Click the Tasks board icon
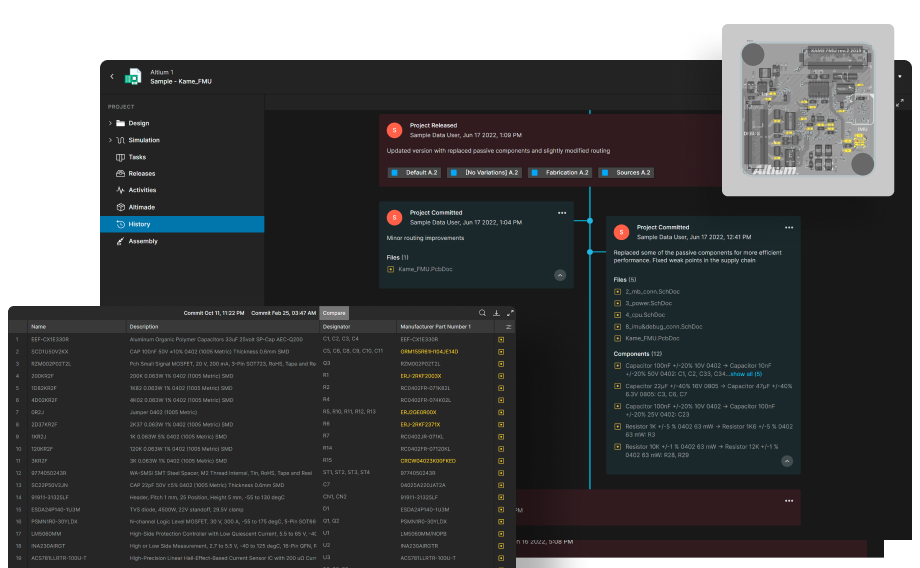The height and width of the screenshot is (568, 920). 120,157
